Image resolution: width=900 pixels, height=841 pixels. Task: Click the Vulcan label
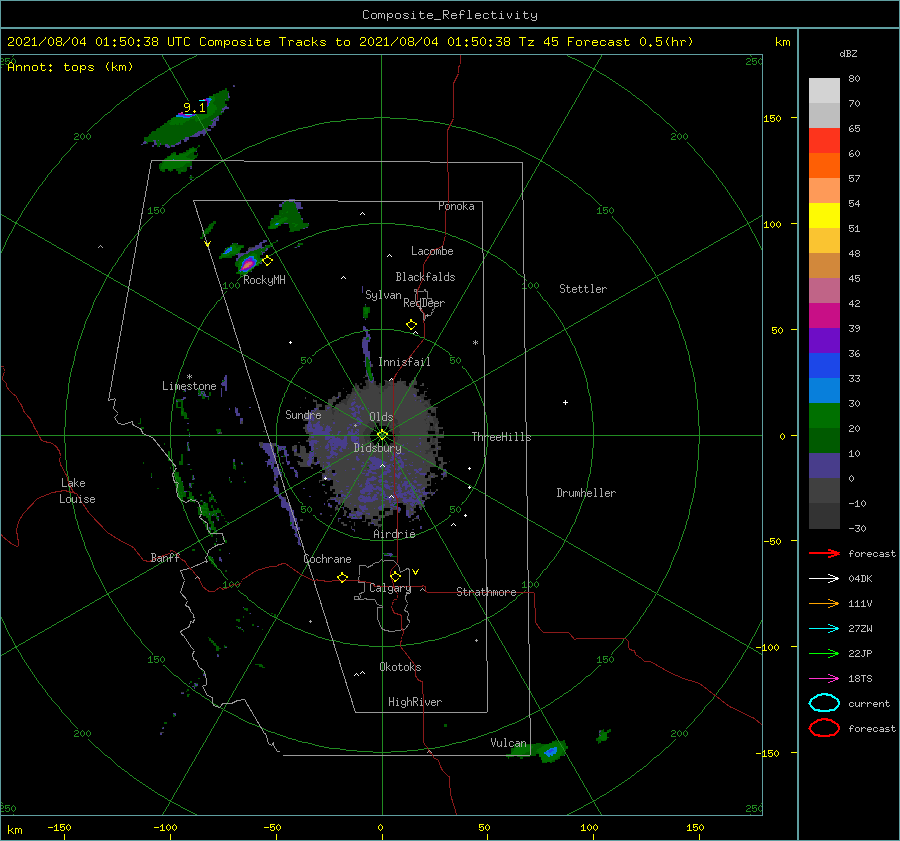point(509,743)
